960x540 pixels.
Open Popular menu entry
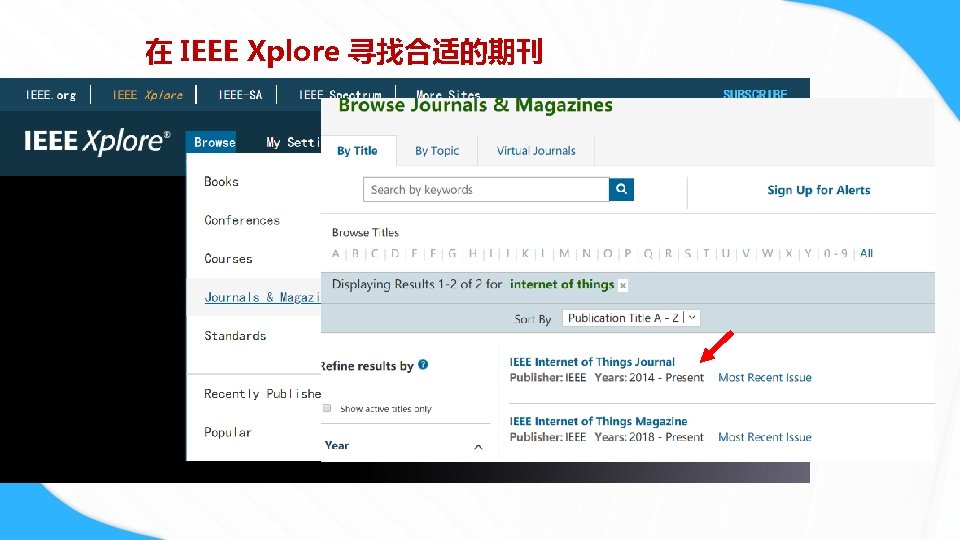click(228, 432)
